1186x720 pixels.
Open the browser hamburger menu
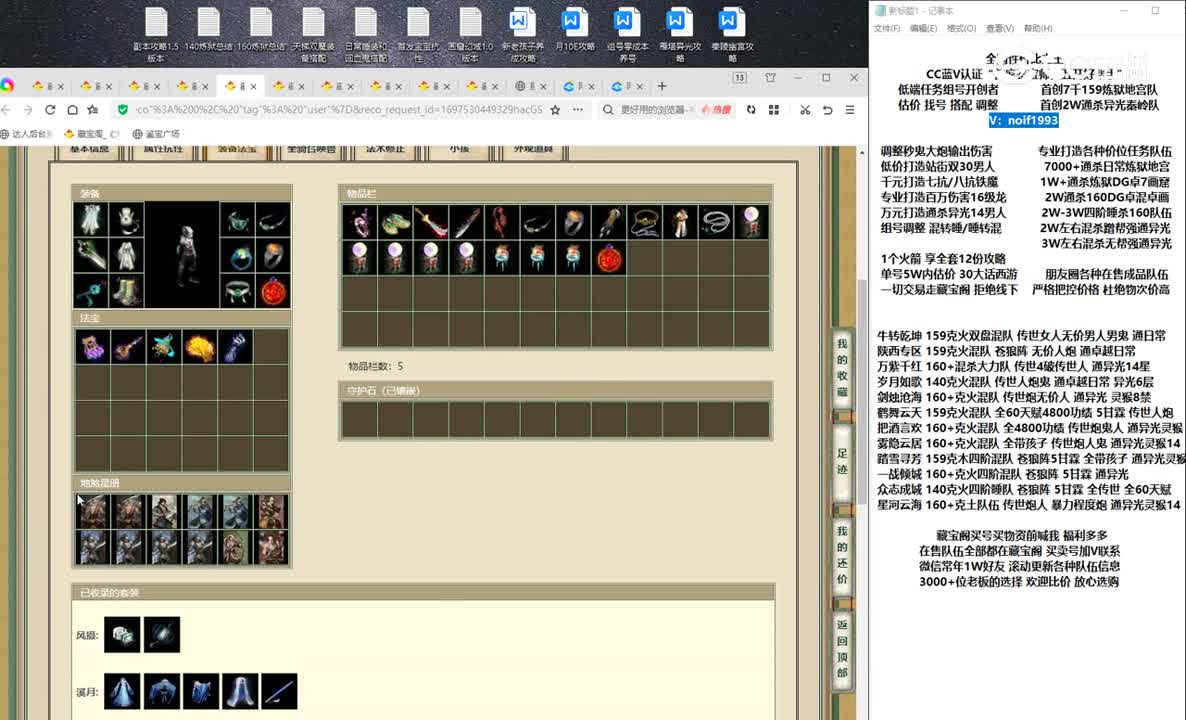click(850, 110)
